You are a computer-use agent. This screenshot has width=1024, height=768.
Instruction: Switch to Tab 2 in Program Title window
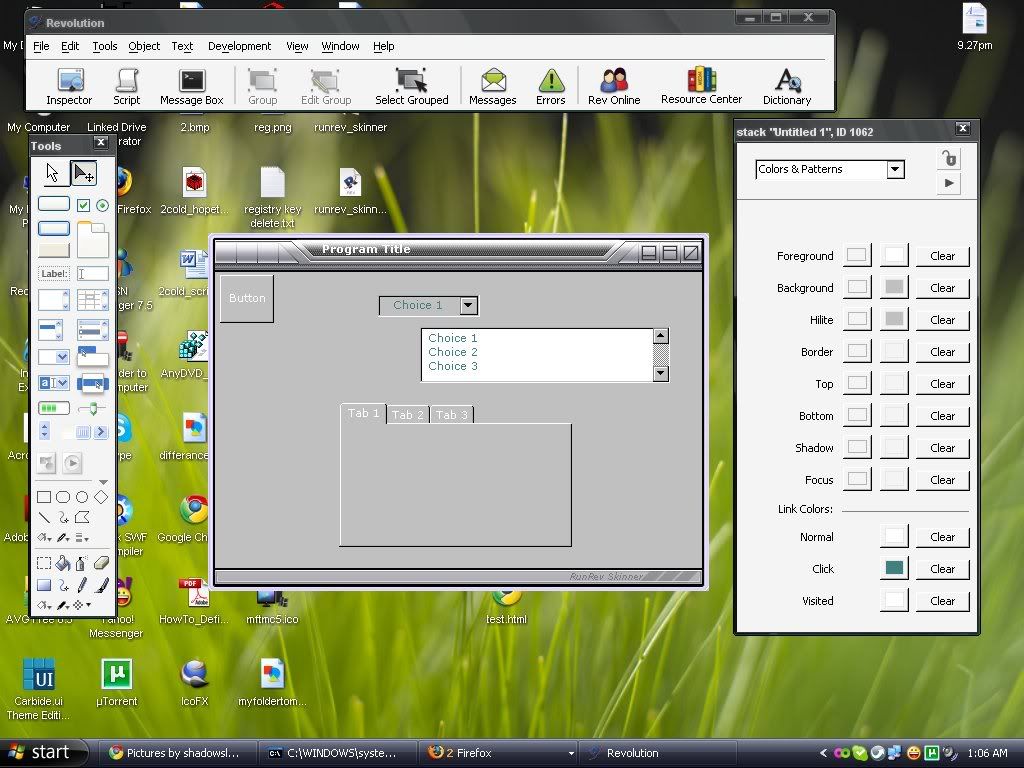(408, 415)
